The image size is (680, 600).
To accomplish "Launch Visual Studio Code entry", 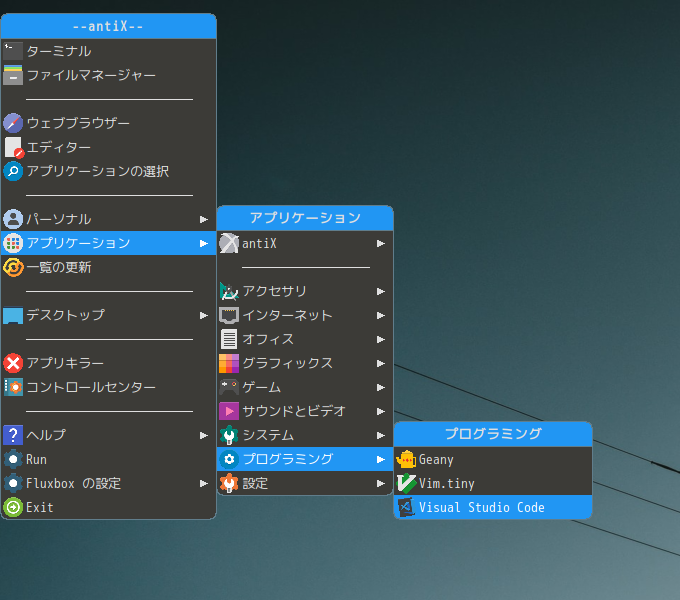I will (493, 507).
